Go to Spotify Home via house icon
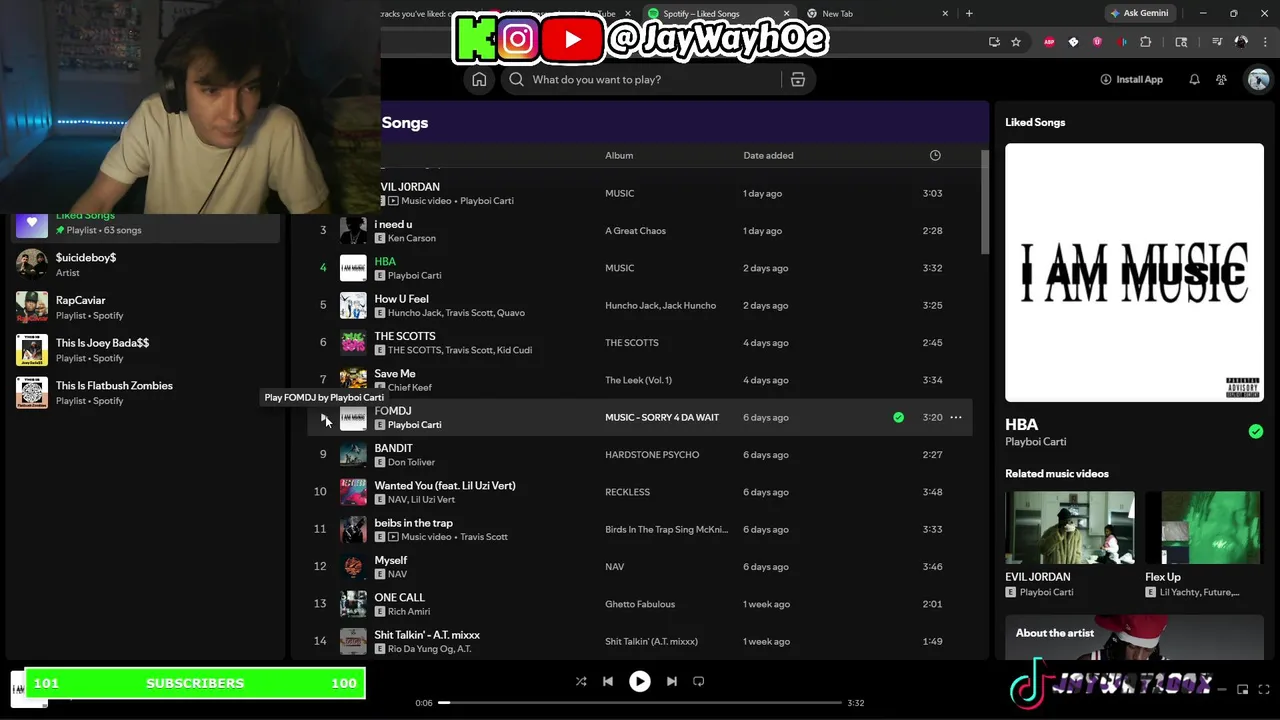 479,80
